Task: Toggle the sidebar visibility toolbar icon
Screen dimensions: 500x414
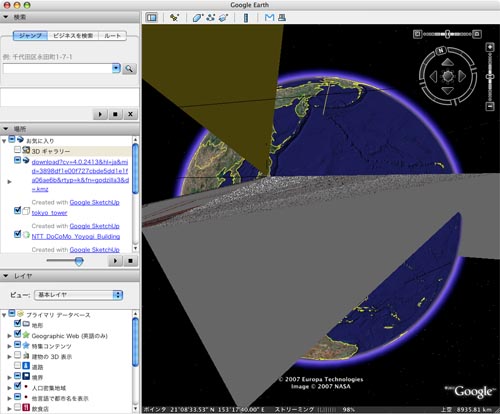Action: (x=152, y=18)
